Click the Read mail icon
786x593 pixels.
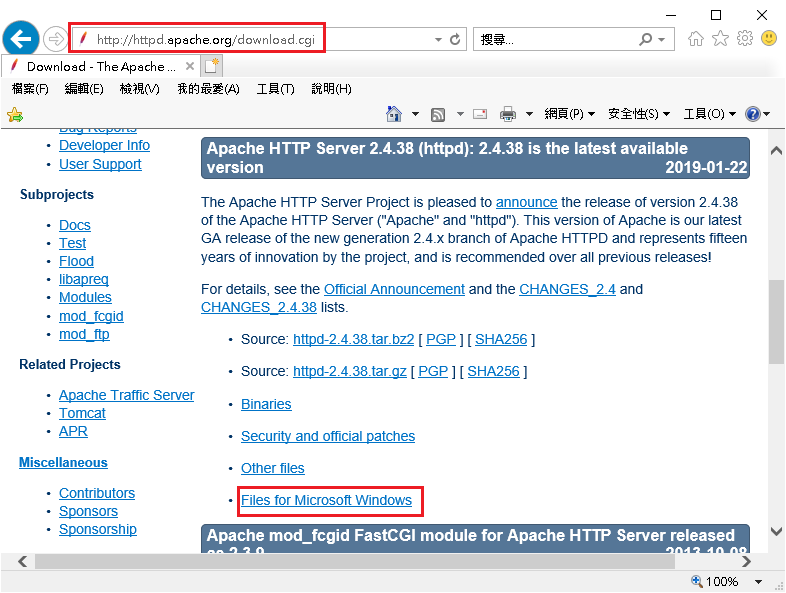[480, 114]
